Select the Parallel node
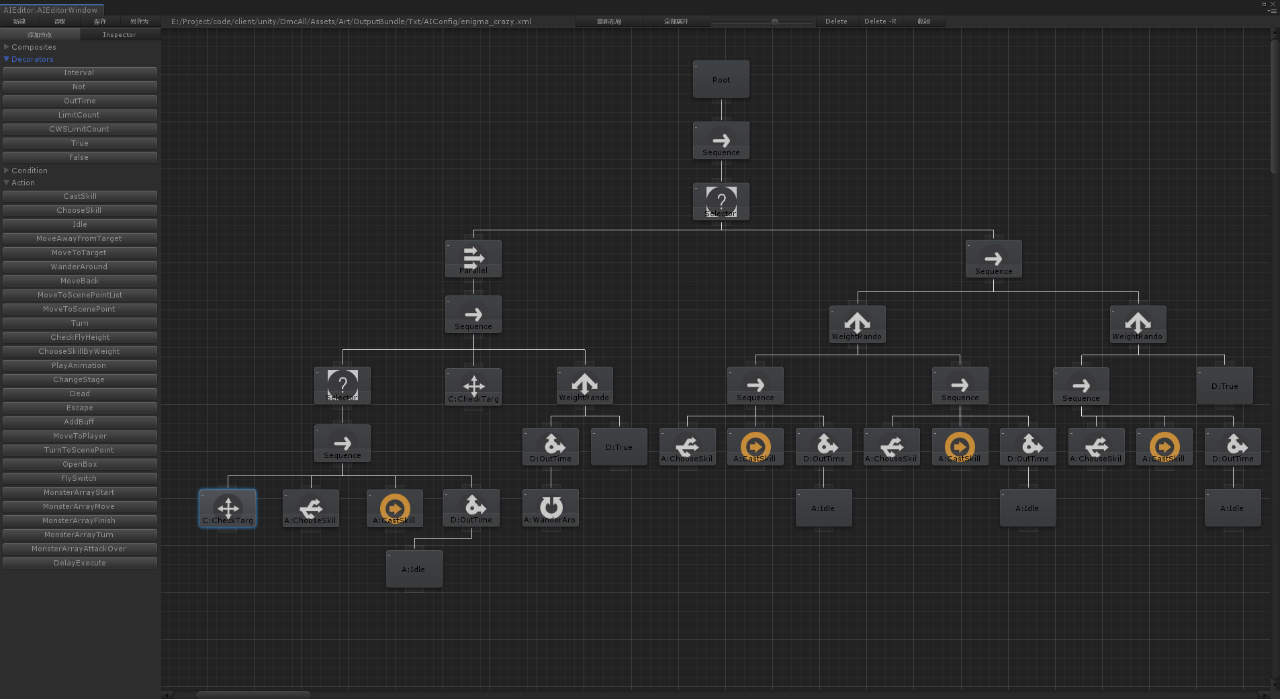The height and width of the screenshot is (699, 1280). 473,258
